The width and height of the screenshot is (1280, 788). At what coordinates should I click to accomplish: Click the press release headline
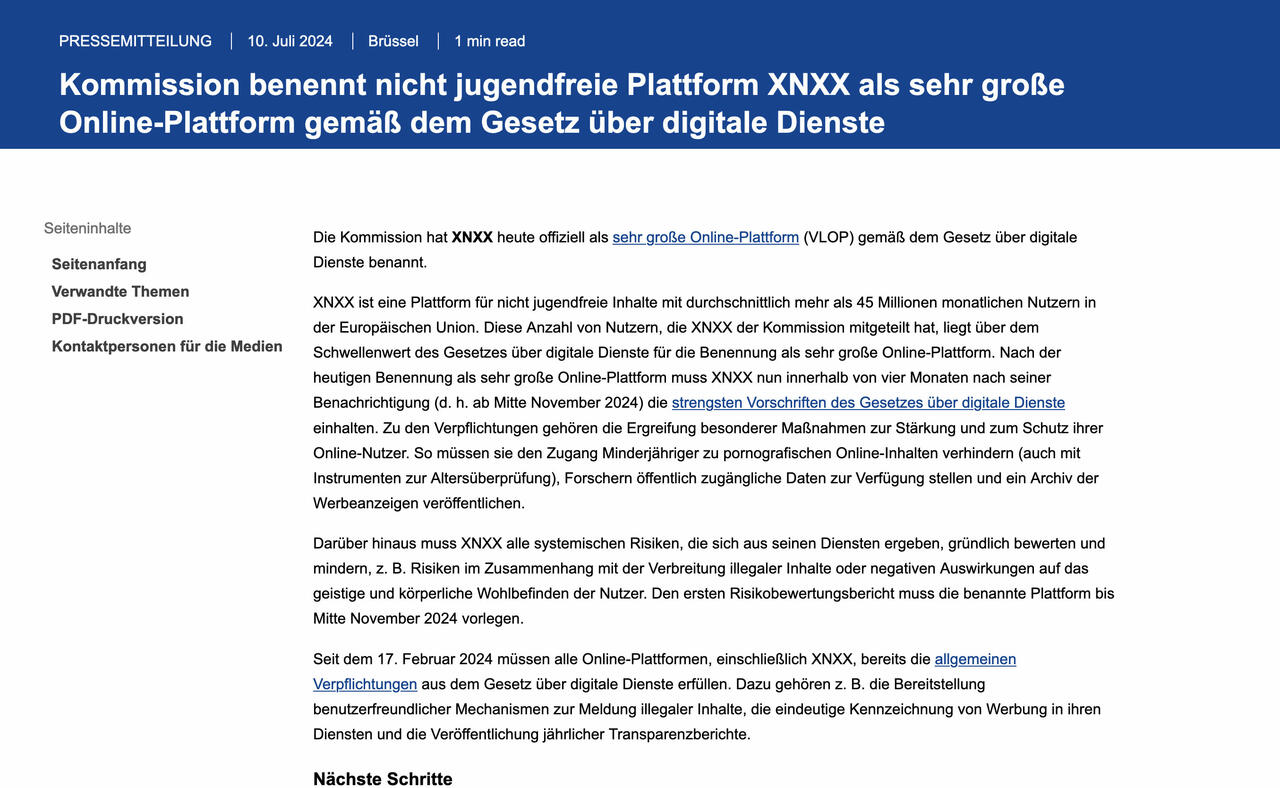(x=561, y=103)
